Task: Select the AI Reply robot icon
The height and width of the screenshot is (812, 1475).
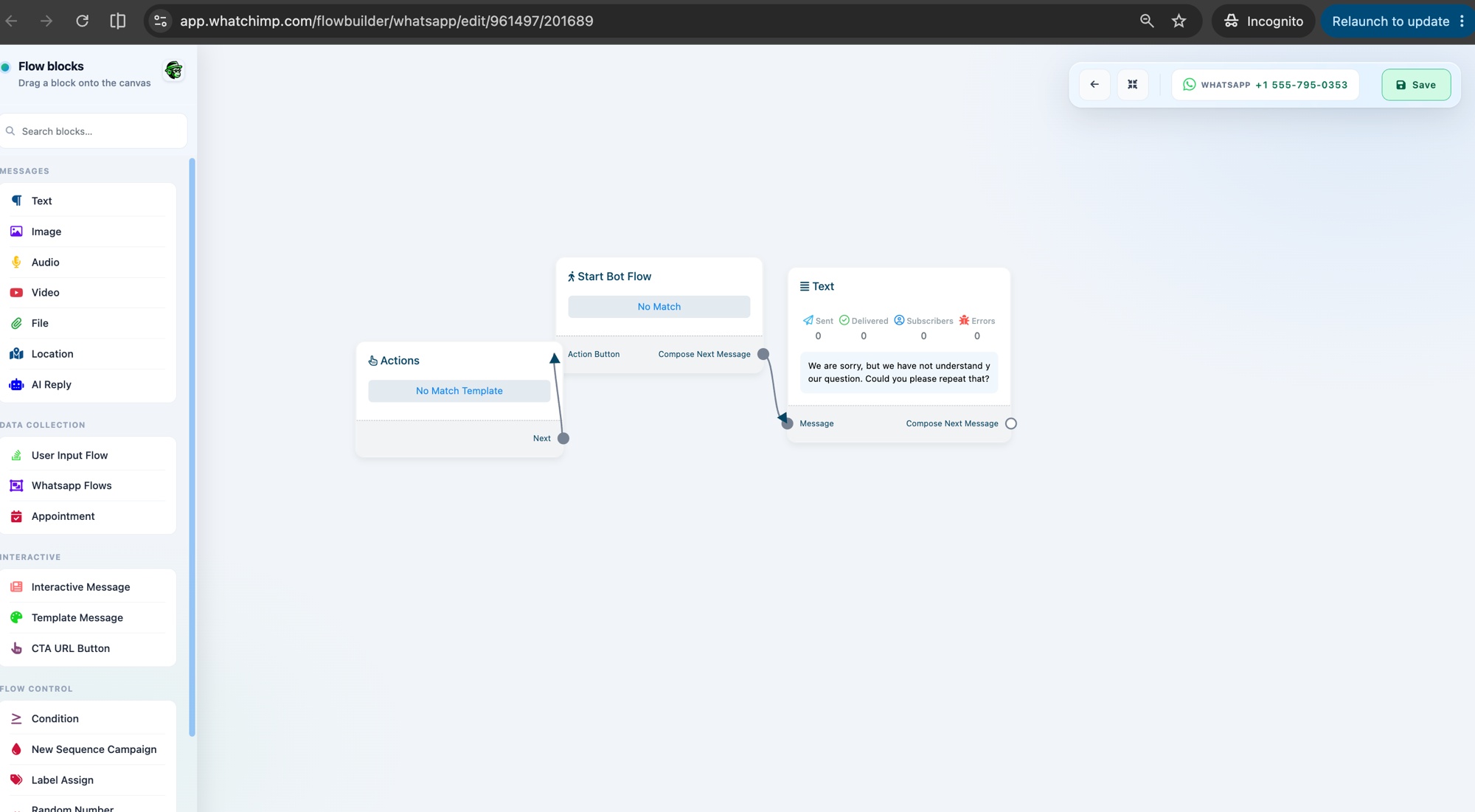Action: point(16,384)
